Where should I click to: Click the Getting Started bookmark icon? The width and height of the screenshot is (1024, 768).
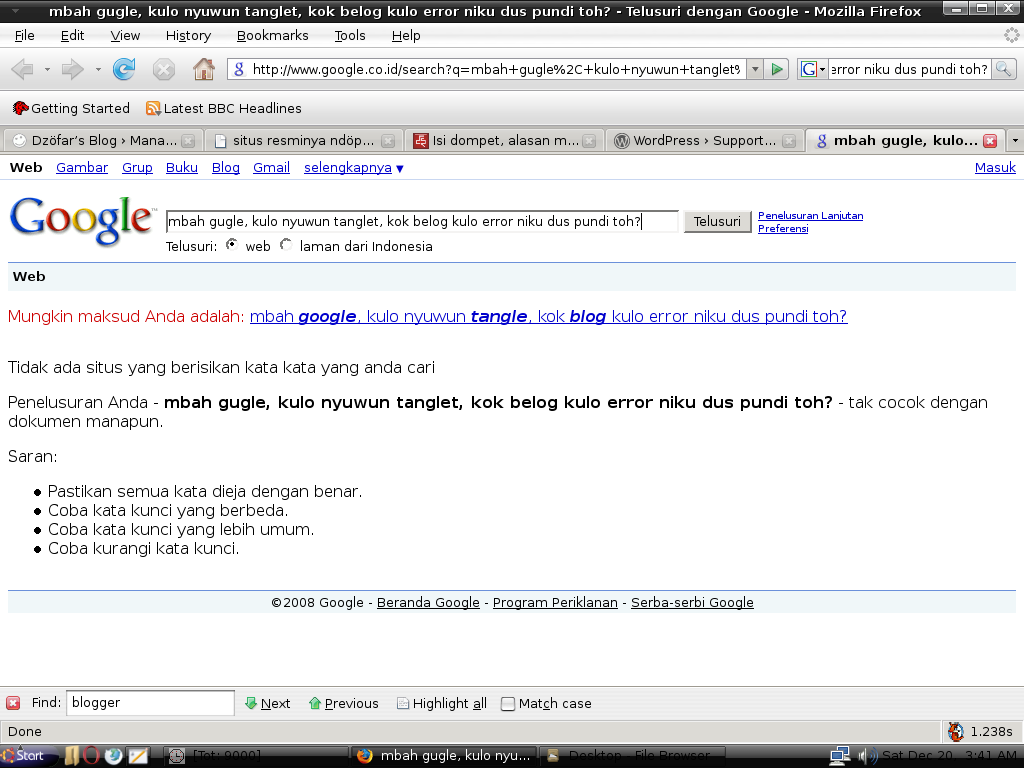(20, 108)
